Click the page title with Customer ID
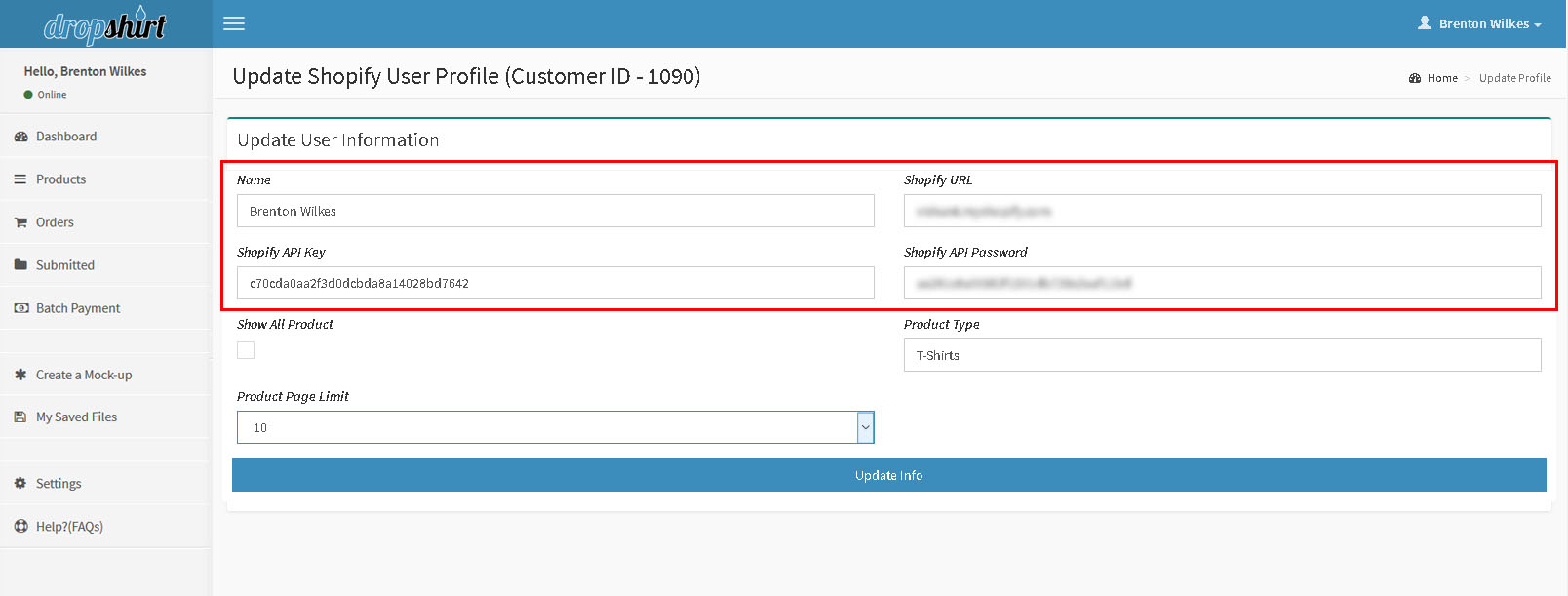This screenshot has width=1568, height=596. coord(466,76)
